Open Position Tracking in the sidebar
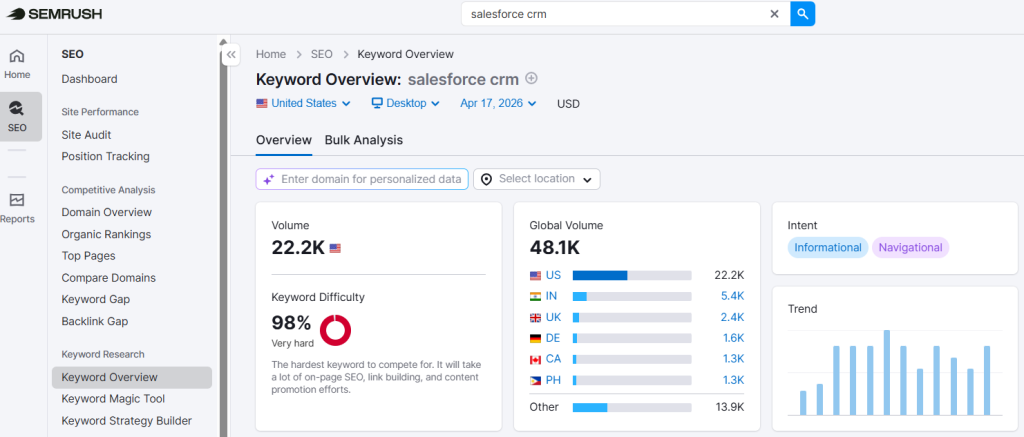Screen dimensions: 1024x437 tap(105, 156)
